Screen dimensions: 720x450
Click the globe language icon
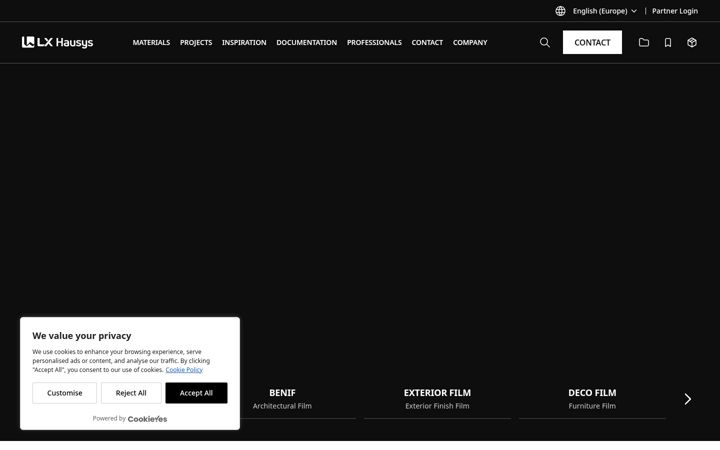coord(560,11)
